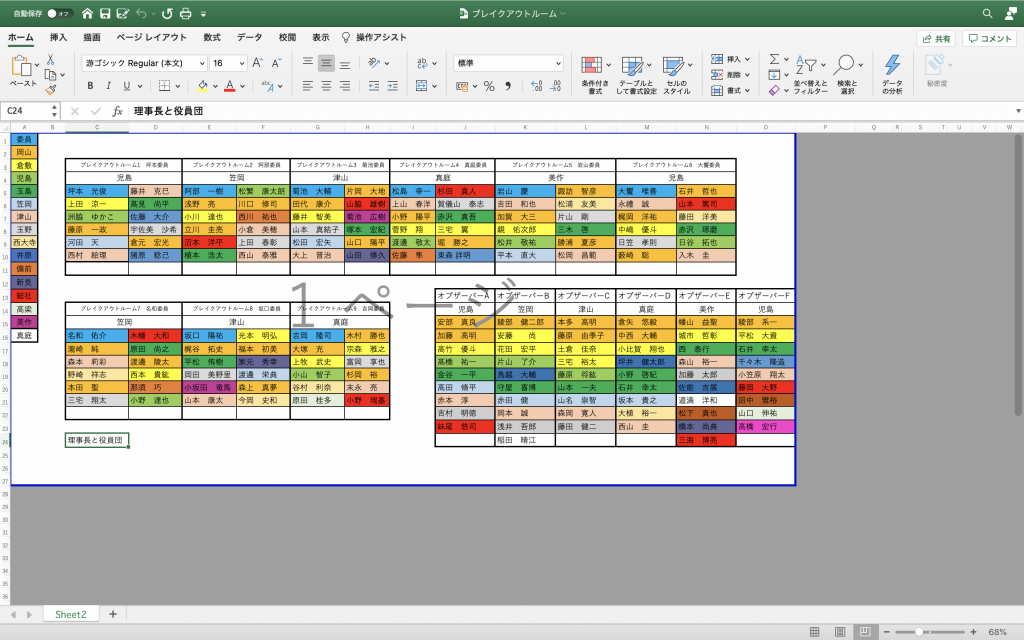Open the 描画 ribbon tab

(92, 37)
